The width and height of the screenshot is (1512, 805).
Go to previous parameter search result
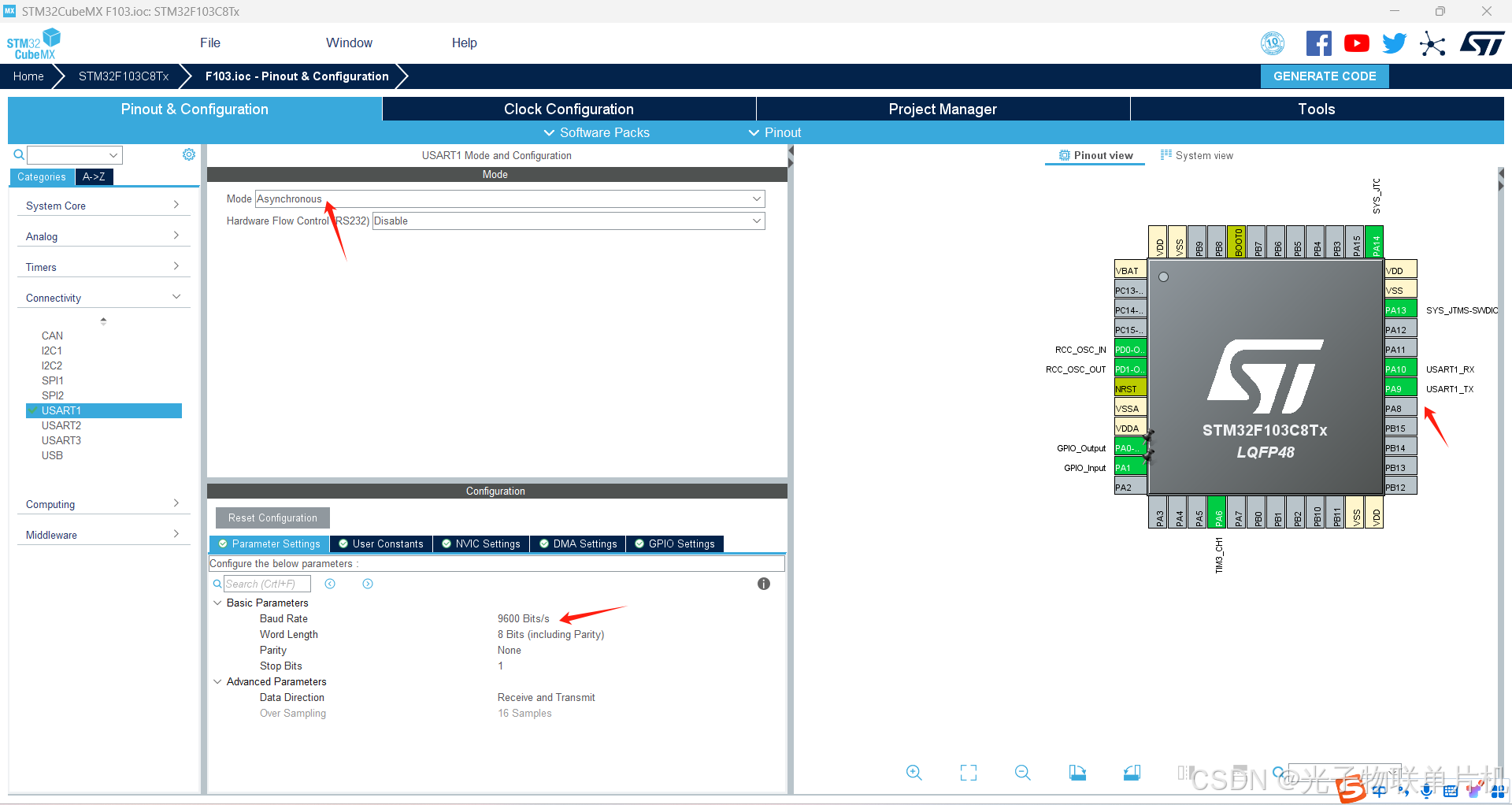(330, 584)
